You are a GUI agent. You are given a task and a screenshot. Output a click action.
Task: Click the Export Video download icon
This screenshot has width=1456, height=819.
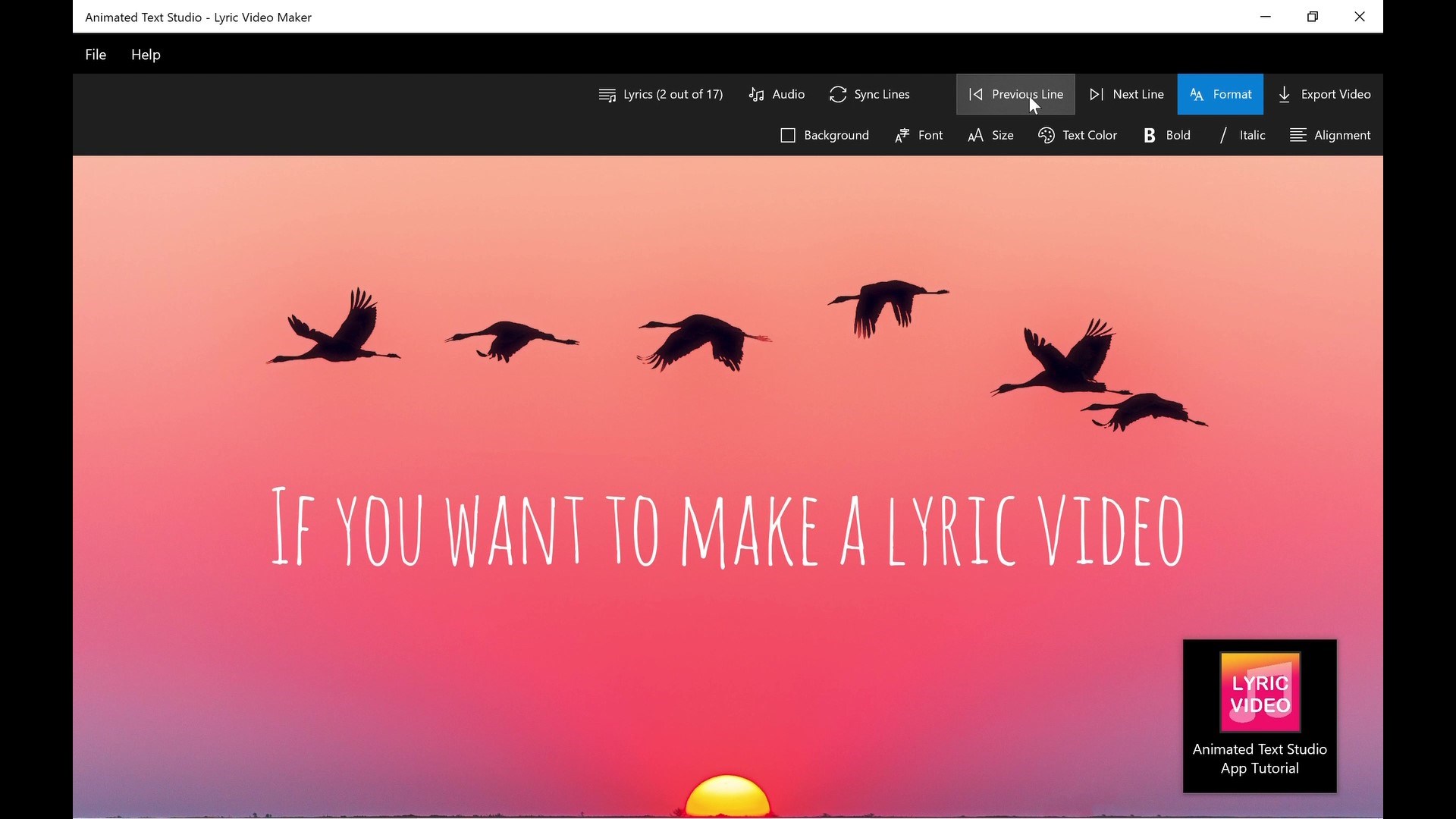[1285, 94]
